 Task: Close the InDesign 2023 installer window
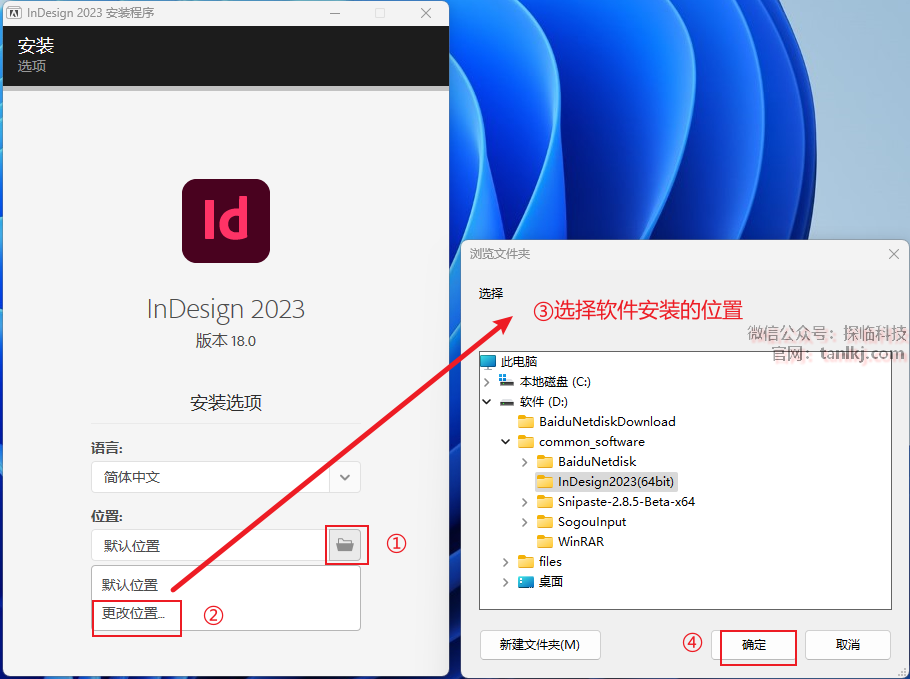[x=426, y=13]
